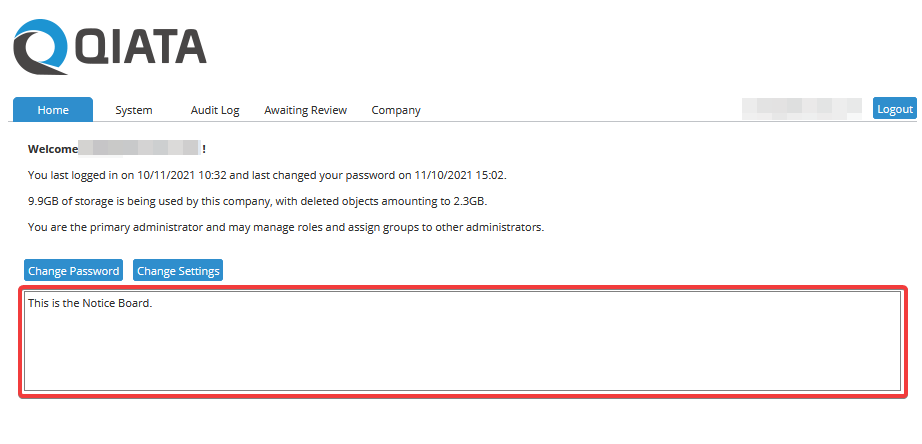Screen dimensions: 922x444
Task: Open the Home tab
Action: tap(53, 110)
